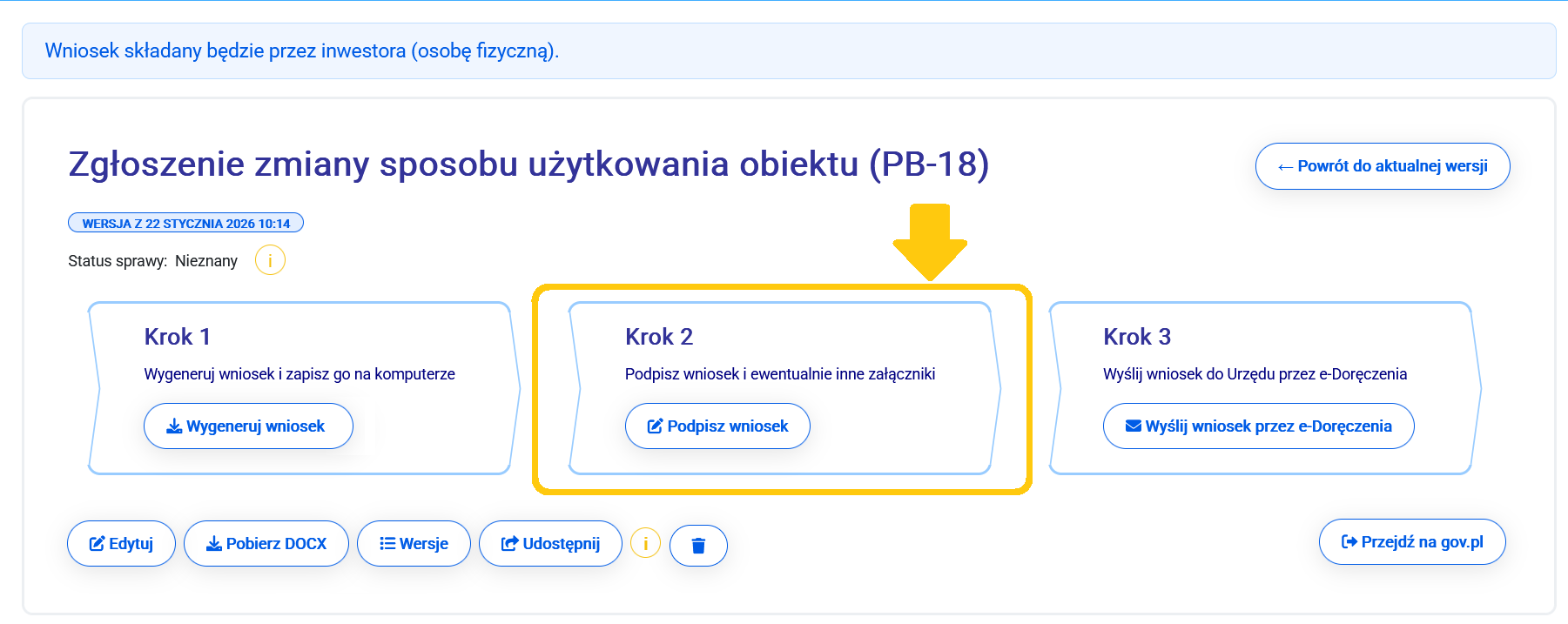Open the Edytuj button
Screen dimensions: 1568x624
[121, 544]
